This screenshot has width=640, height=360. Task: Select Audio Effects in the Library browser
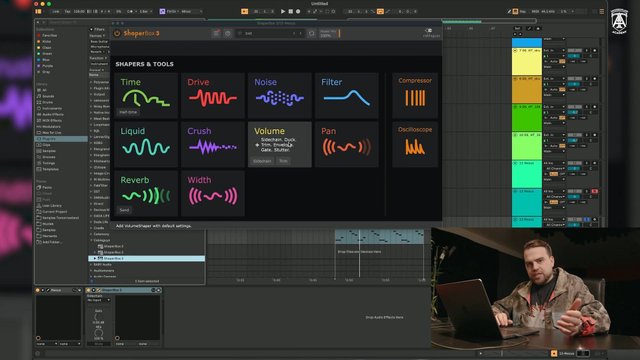point(53,115)
